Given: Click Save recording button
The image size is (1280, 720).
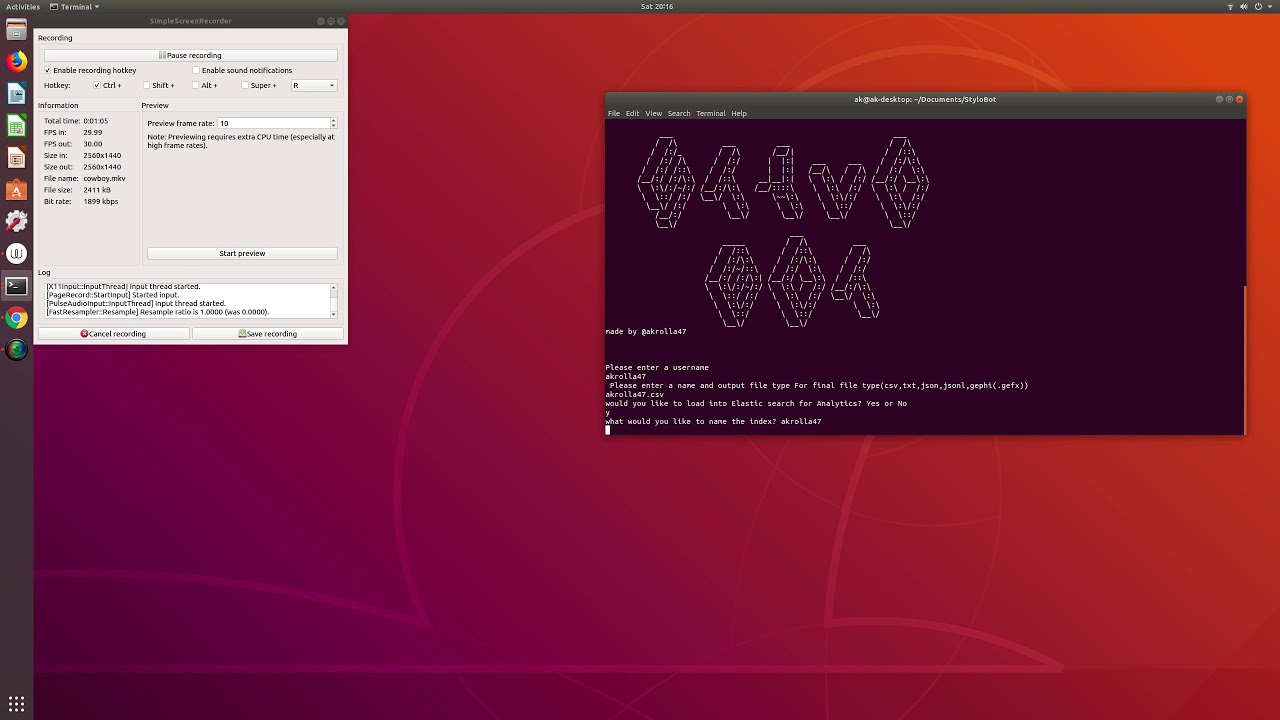Looking at the screenshot, I should click(x=267, y=334).
